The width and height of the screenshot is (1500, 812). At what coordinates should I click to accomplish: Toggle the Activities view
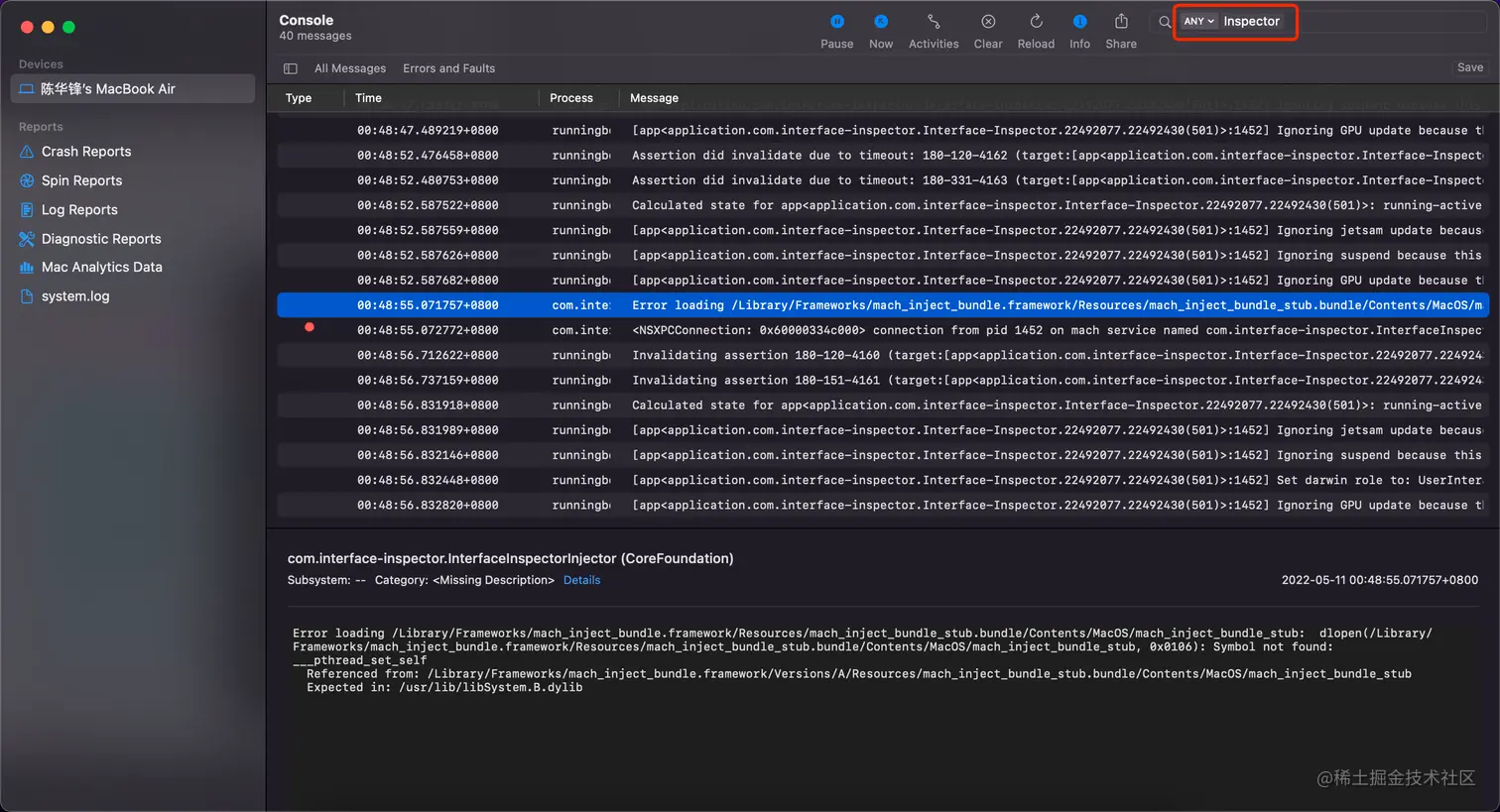pos(934,31)
